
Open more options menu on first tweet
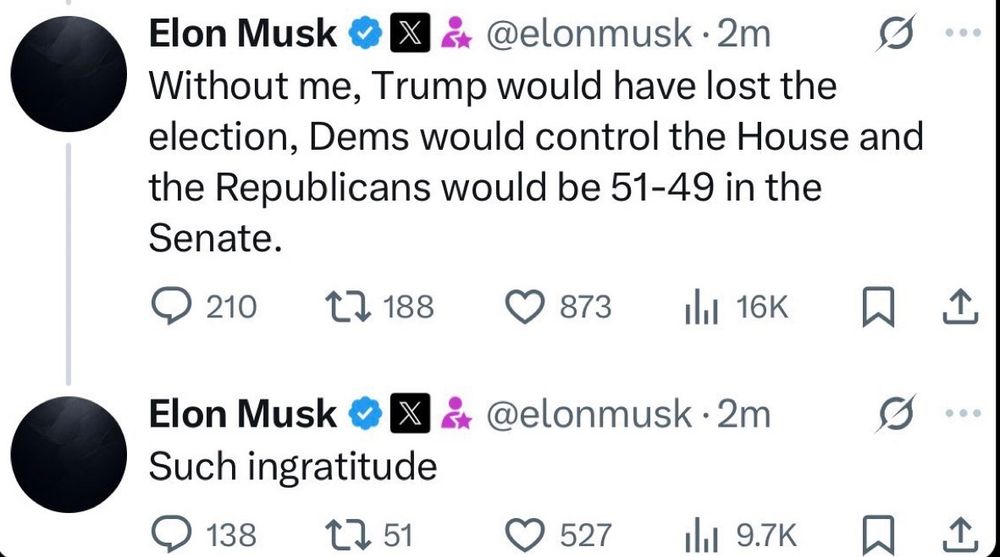(963, 33)
